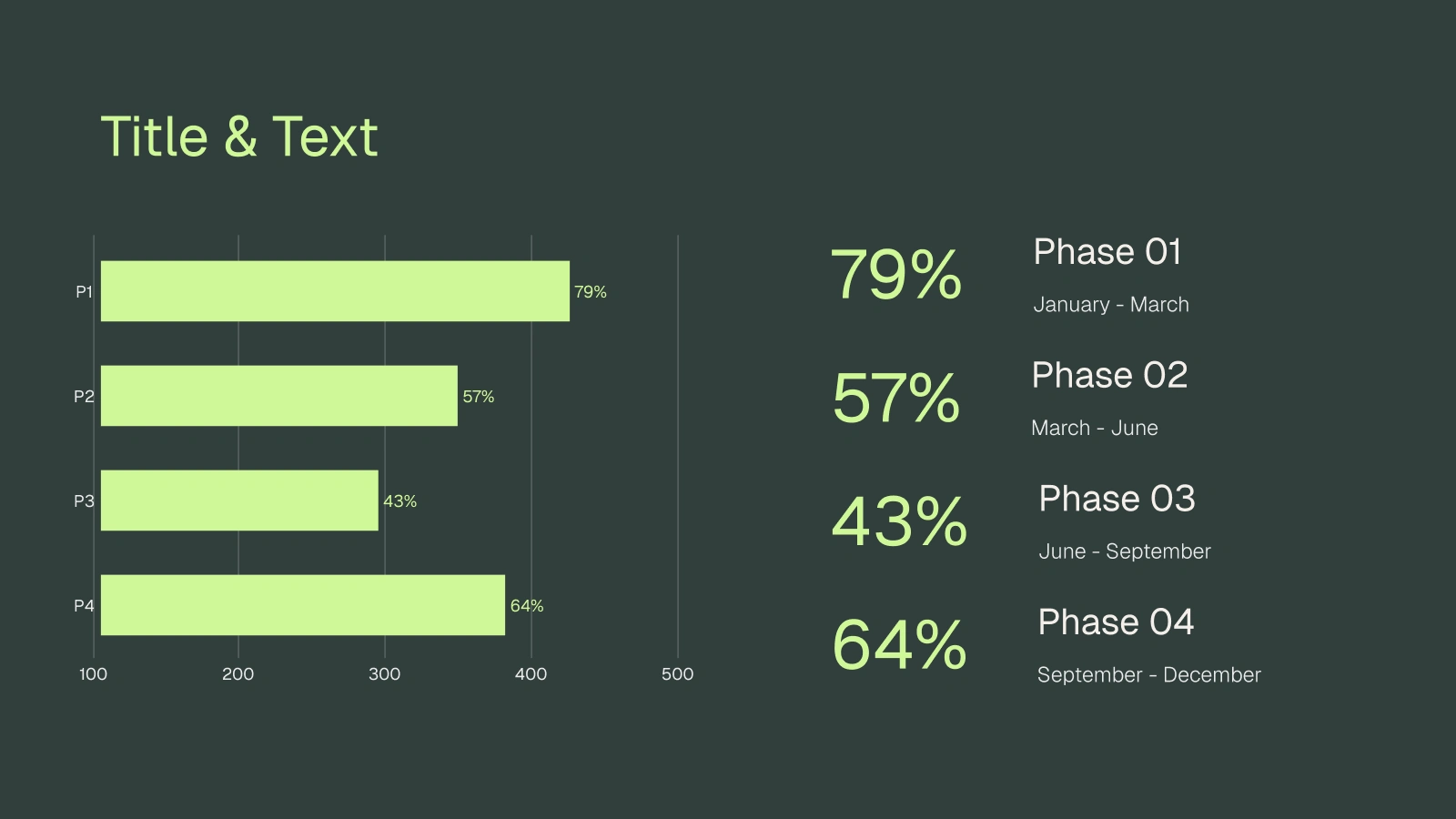Select the "June - September" subtitle text
Image resolution: width=1456 pixels, height=819 pixels.
tap(1125, 551)
